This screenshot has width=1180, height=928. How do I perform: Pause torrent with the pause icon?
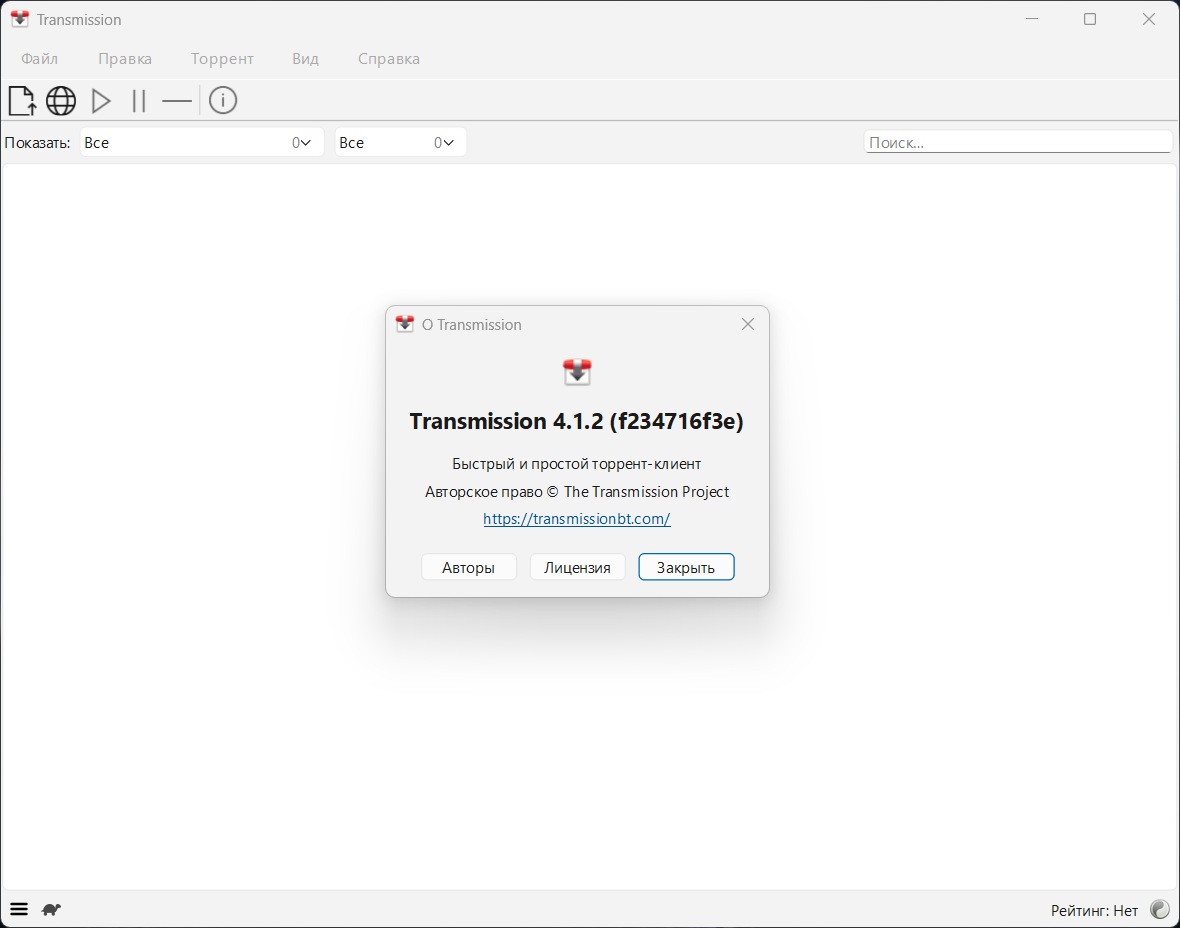pos(138,101)
